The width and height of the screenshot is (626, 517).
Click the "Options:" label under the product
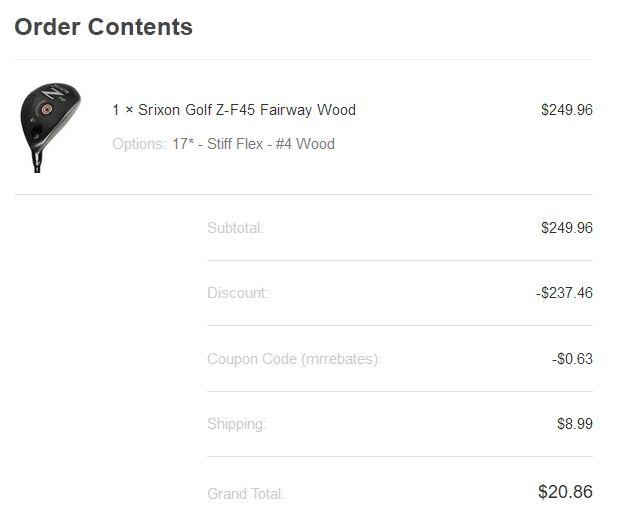[139, 144]
